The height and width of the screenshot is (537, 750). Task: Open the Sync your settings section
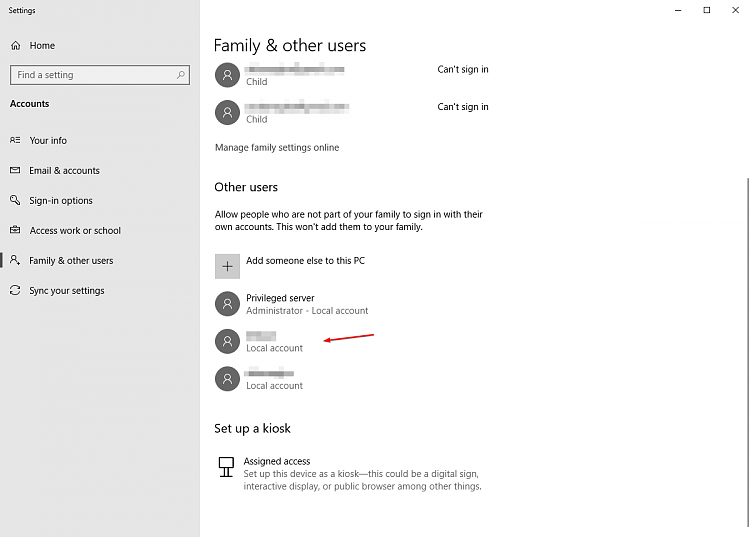[x=66, y=291]
